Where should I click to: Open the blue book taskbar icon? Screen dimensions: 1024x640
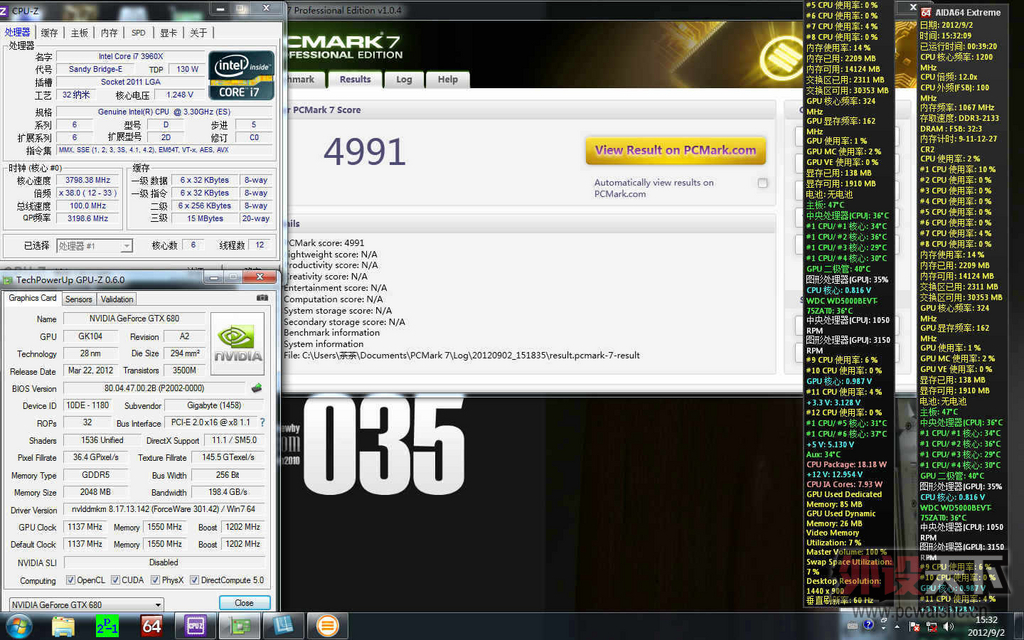(x=283, y=626)
